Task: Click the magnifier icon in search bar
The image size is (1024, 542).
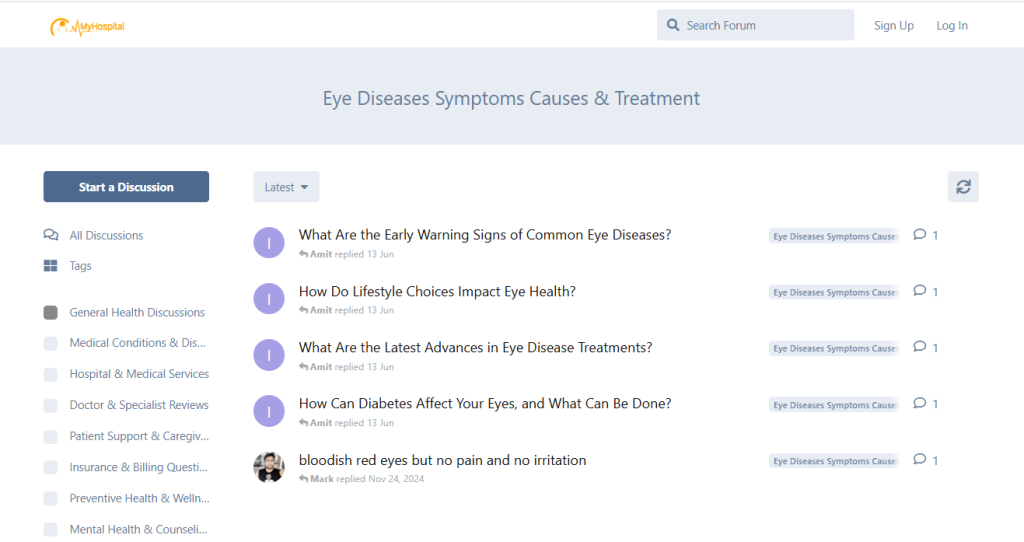Action: pyautogui.click(x=673, y=25)
